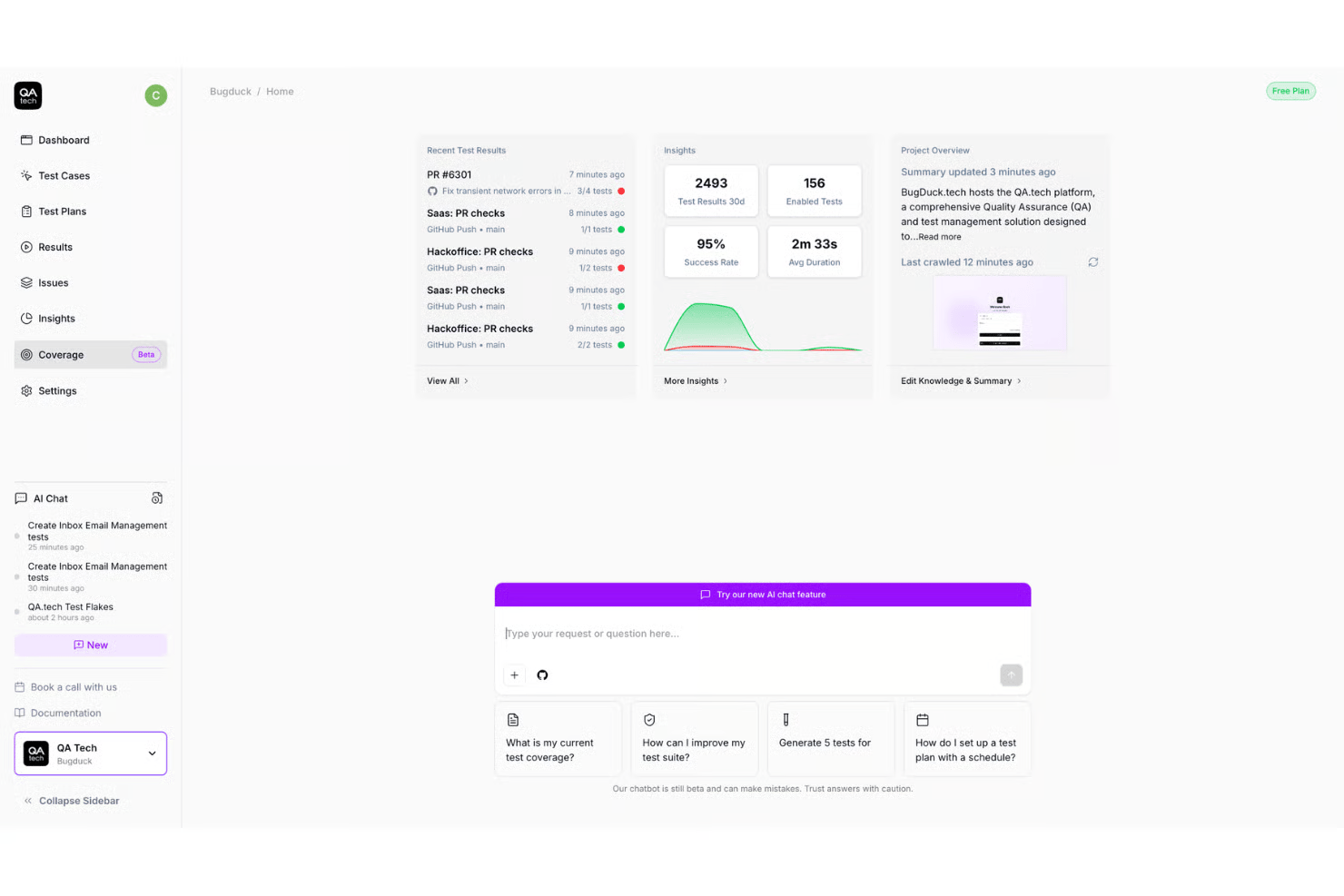Open Test Plans page
The width and height of the screenshot is (1344, 896).
point(91,212)
